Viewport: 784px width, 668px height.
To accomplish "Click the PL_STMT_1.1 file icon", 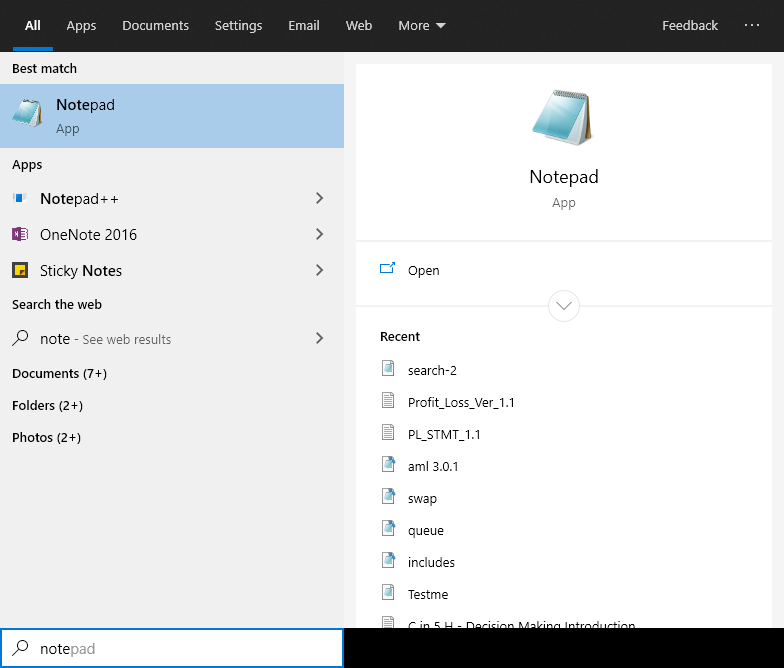I will pos(388,432).
